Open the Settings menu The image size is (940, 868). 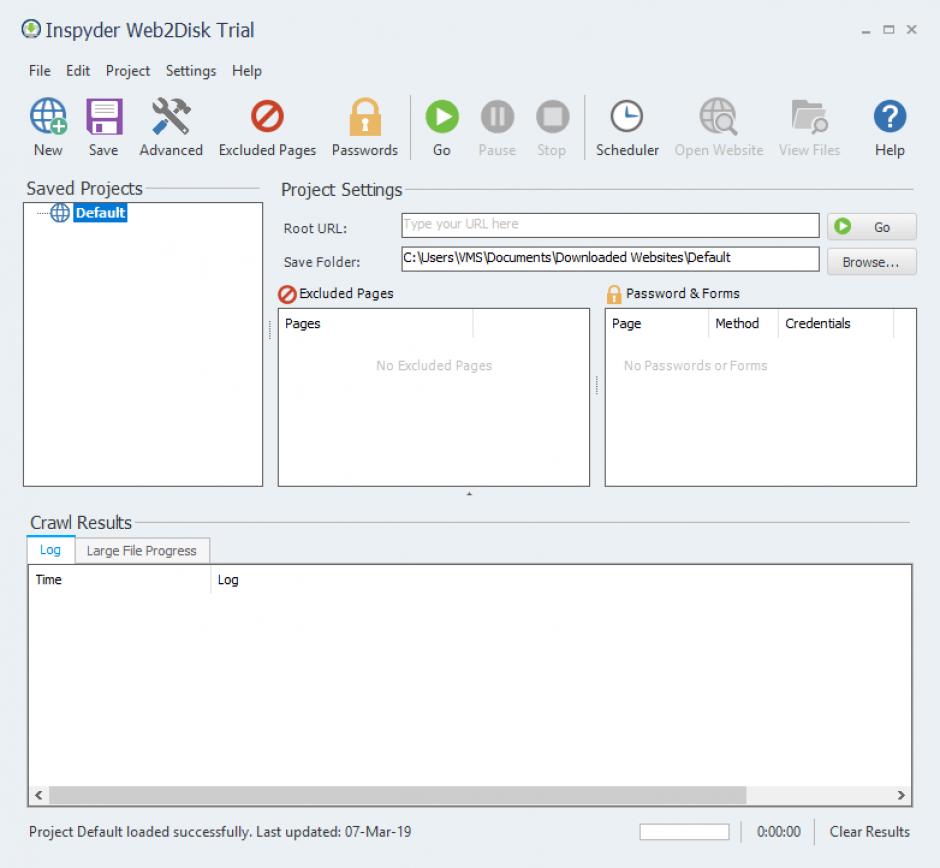(x=191, y=71)
